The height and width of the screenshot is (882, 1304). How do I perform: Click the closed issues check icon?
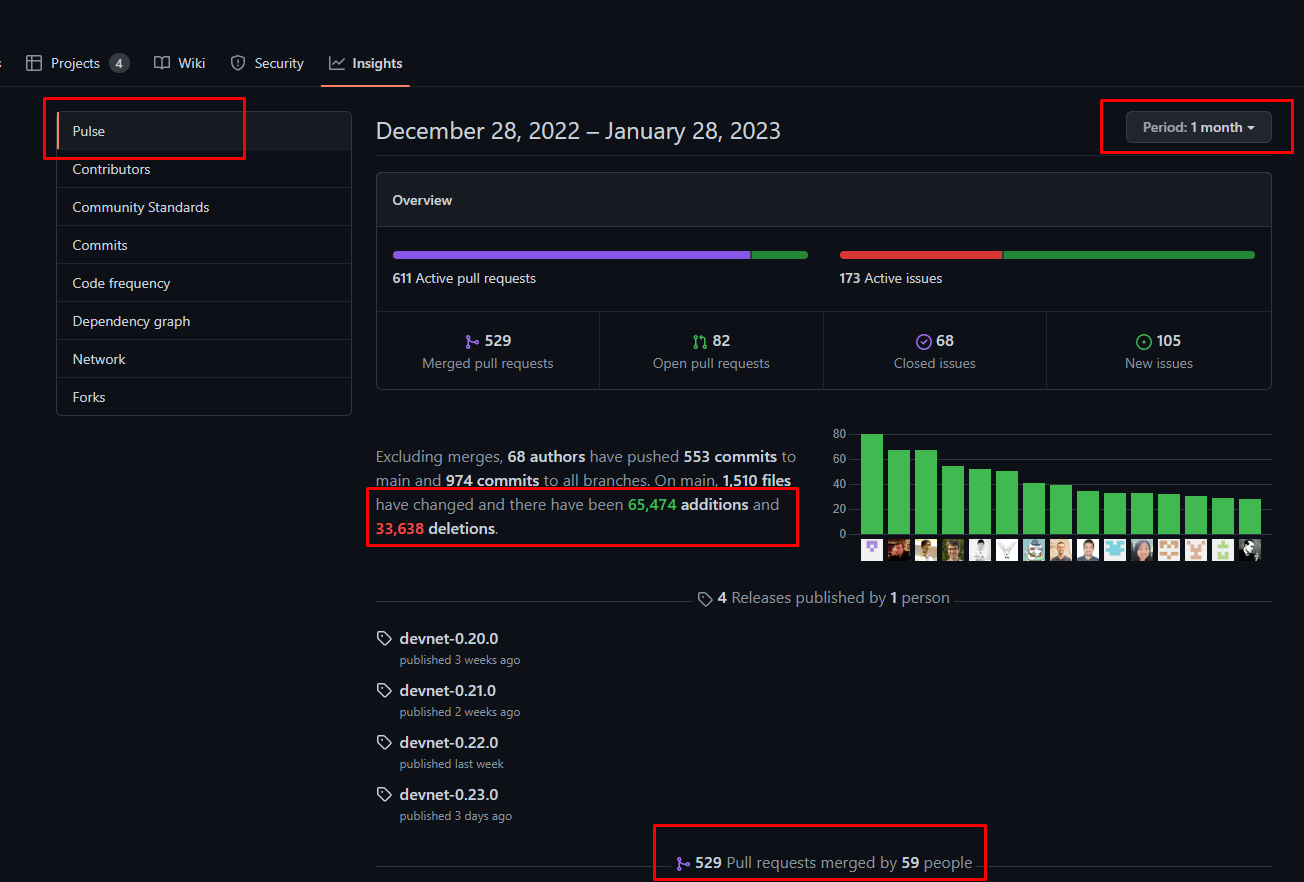924,342
